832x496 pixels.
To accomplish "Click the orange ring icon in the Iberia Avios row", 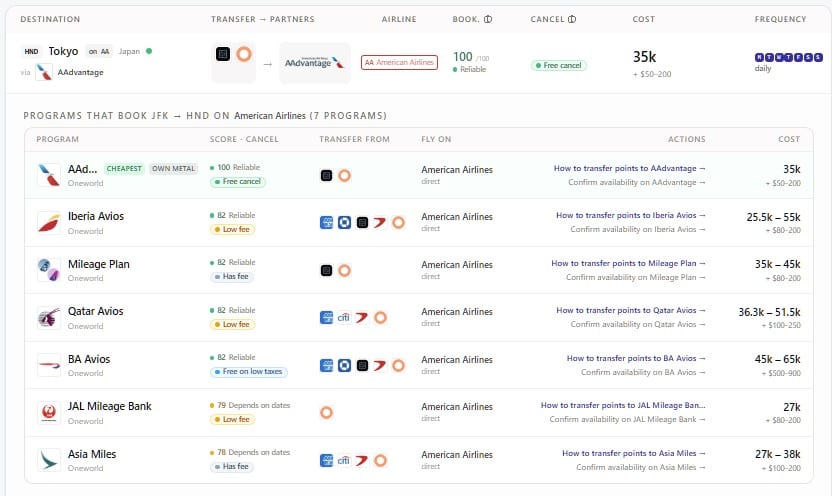I will click(x=398, y=222).
